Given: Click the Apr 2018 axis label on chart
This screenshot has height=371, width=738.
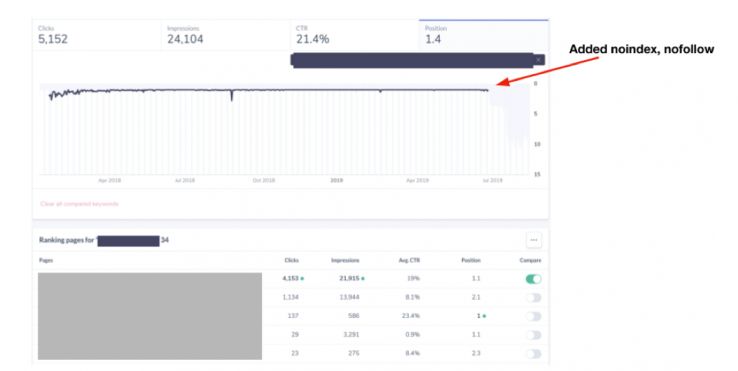Looking at the screenshot, I should tap(109, 180).
